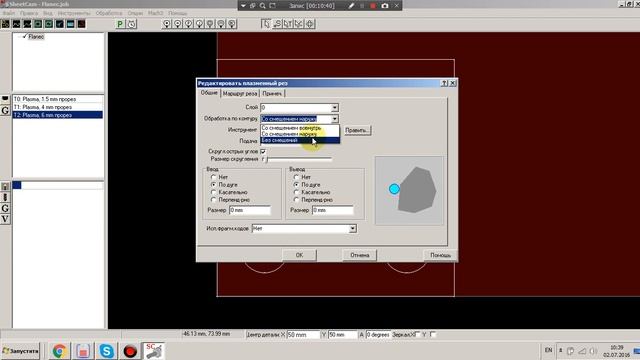Click the last zoom magnifier icon in the toolbar
This screenshot has width=640, height=360.
pos(232,24)
